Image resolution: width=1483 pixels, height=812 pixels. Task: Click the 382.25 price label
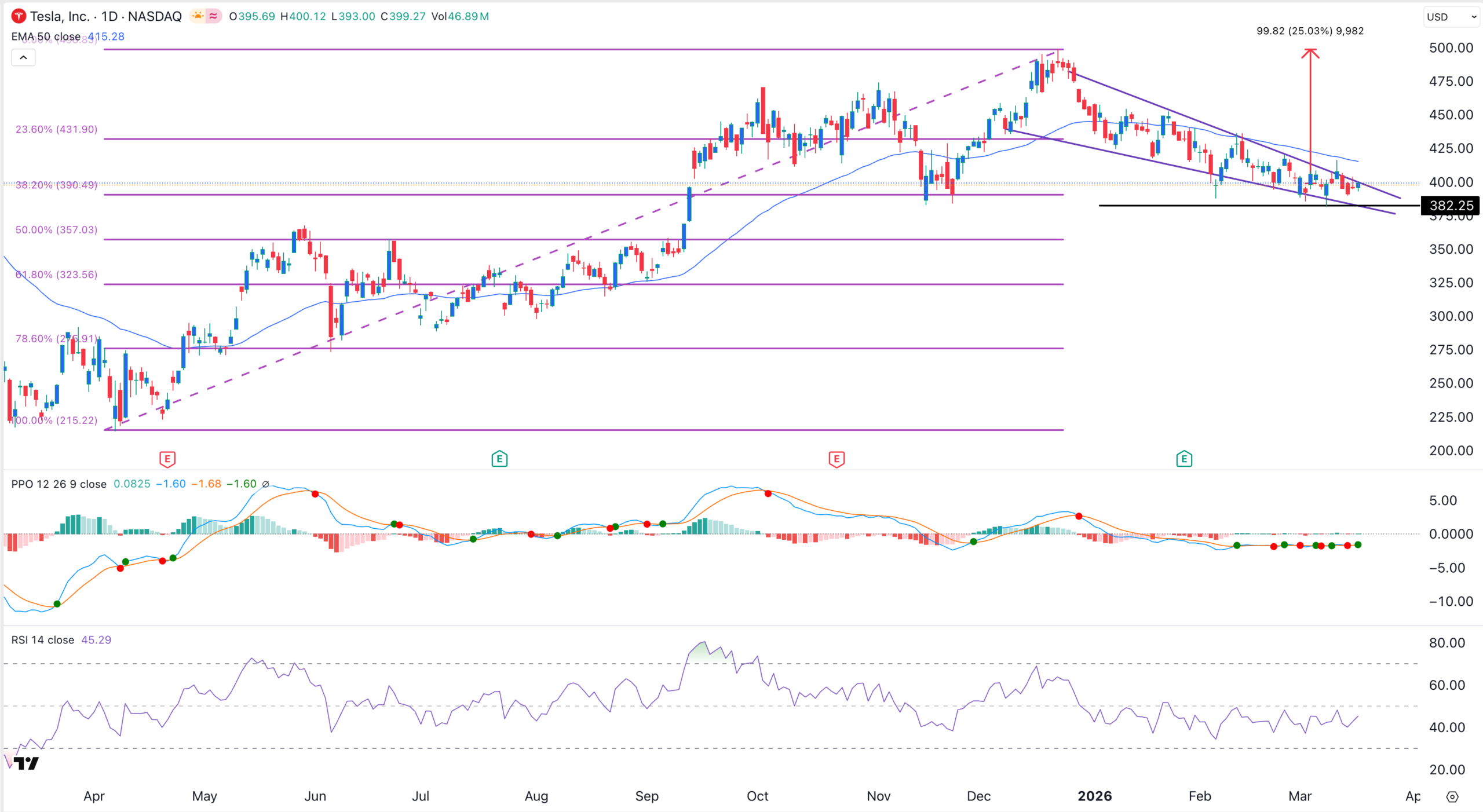tap(1451, 206)
